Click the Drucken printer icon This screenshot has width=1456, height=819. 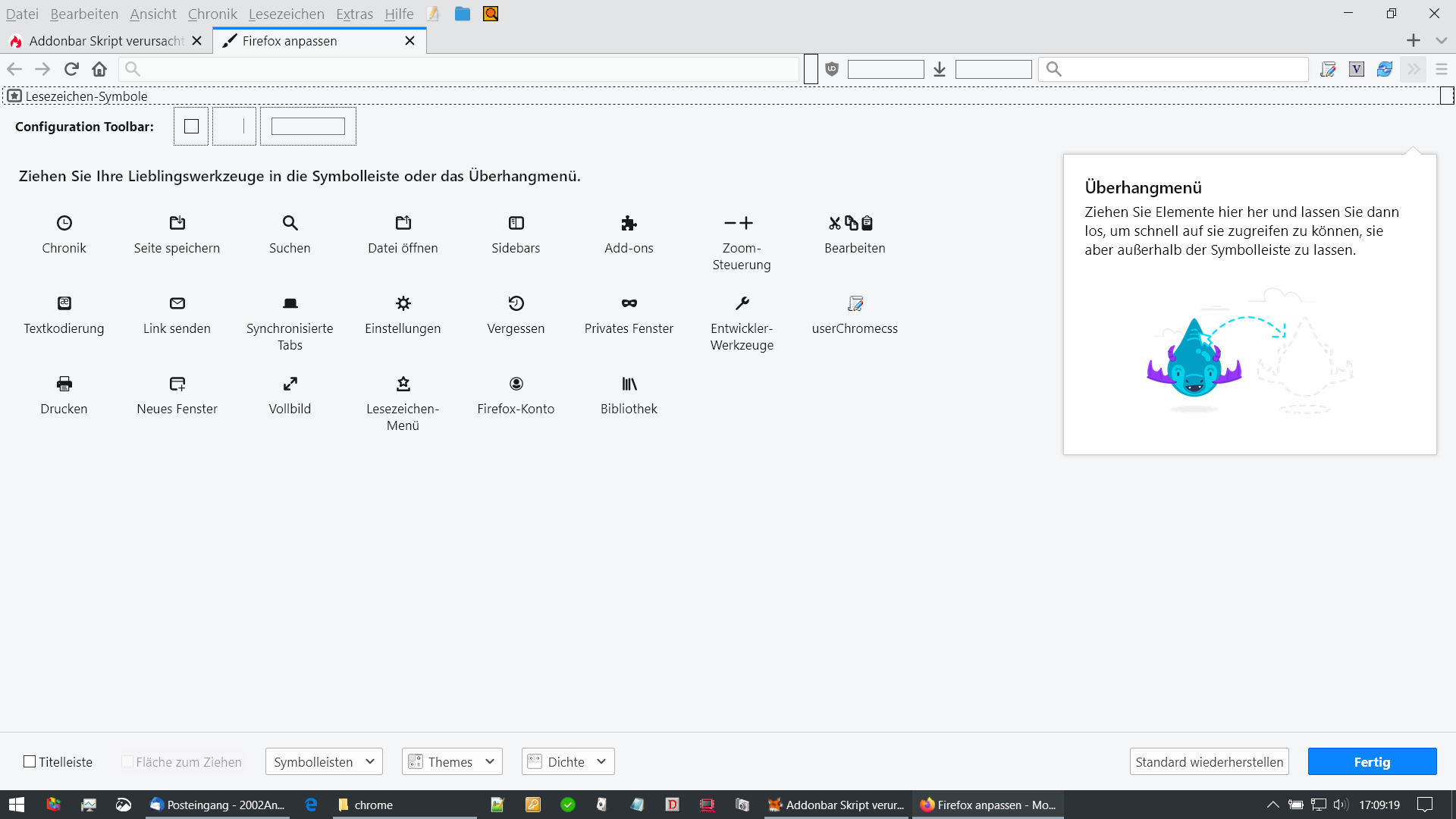pos(64,384)
